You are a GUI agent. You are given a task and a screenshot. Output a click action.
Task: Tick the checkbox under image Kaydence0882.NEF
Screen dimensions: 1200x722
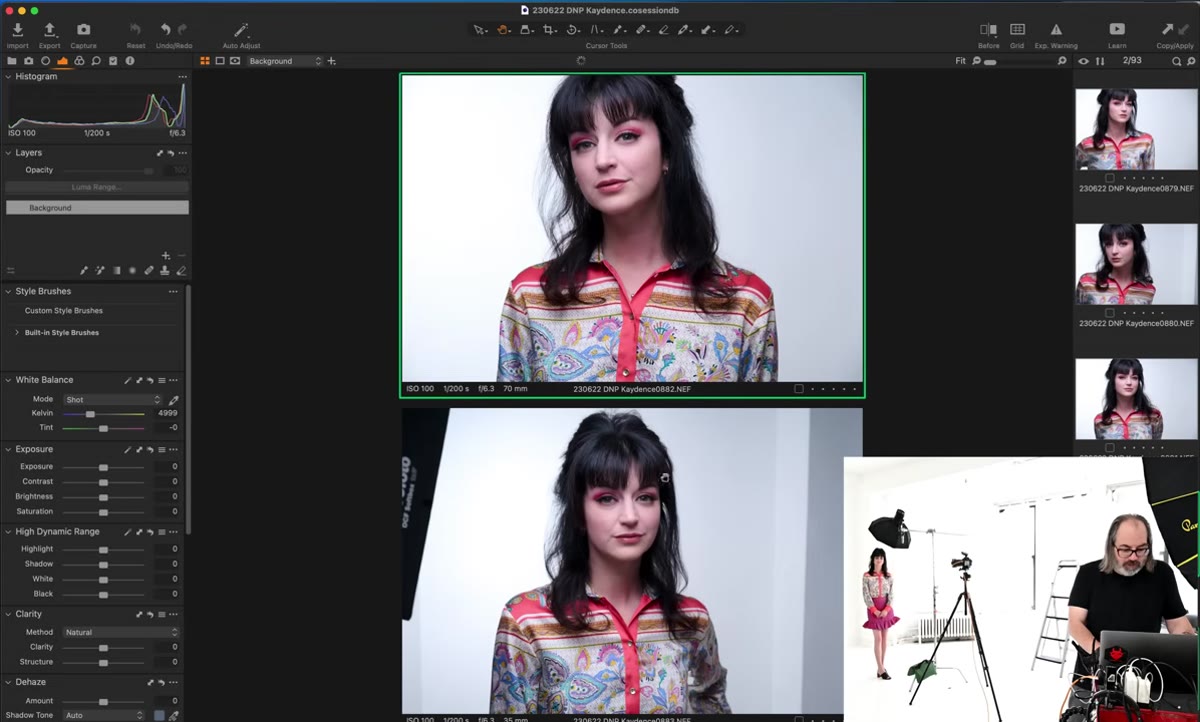[798, 388]
